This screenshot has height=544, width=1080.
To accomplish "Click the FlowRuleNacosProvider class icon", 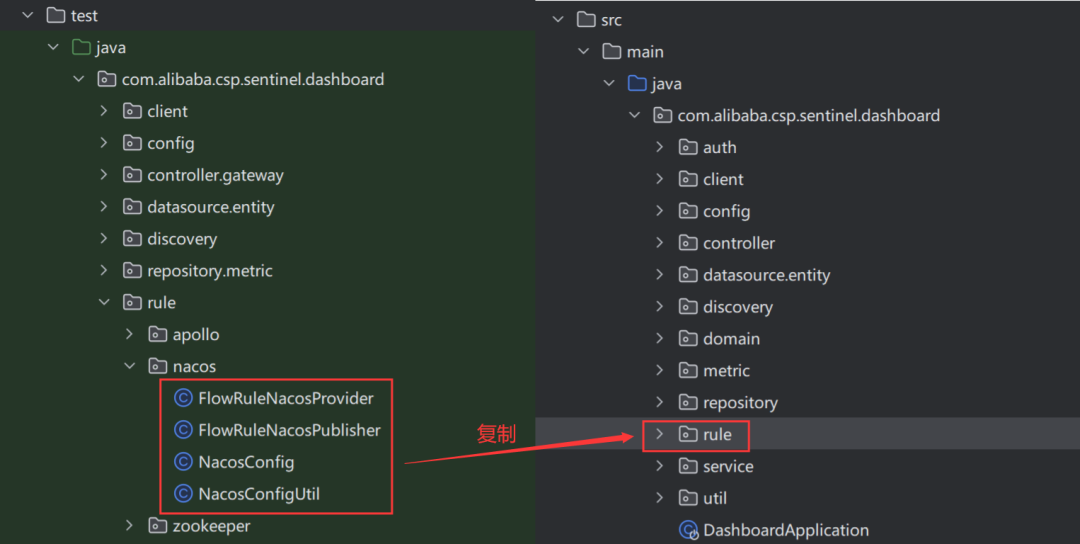I will [x=183, y=398].
